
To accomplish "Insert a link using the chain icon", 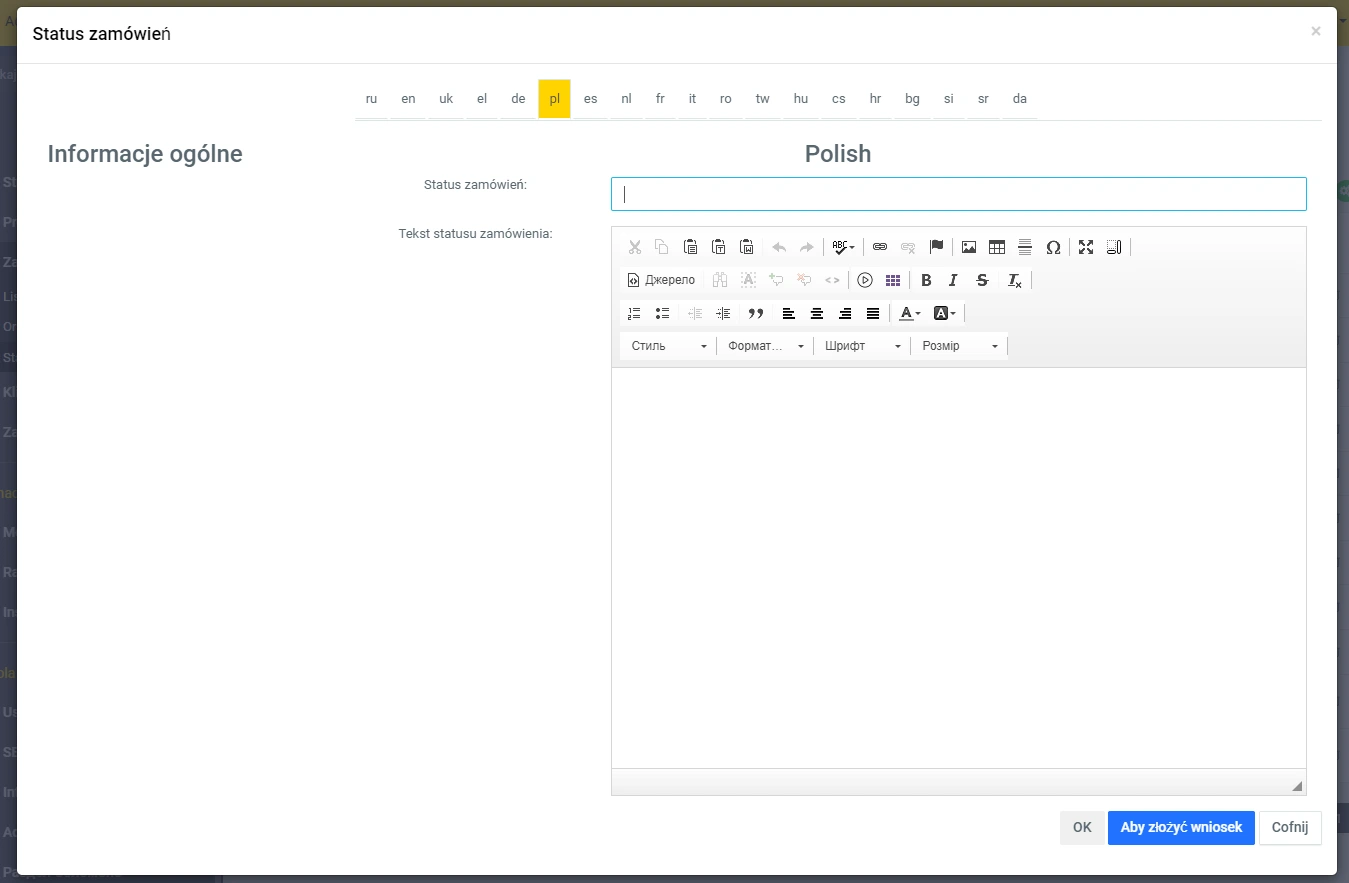I will tap(880, 247).
